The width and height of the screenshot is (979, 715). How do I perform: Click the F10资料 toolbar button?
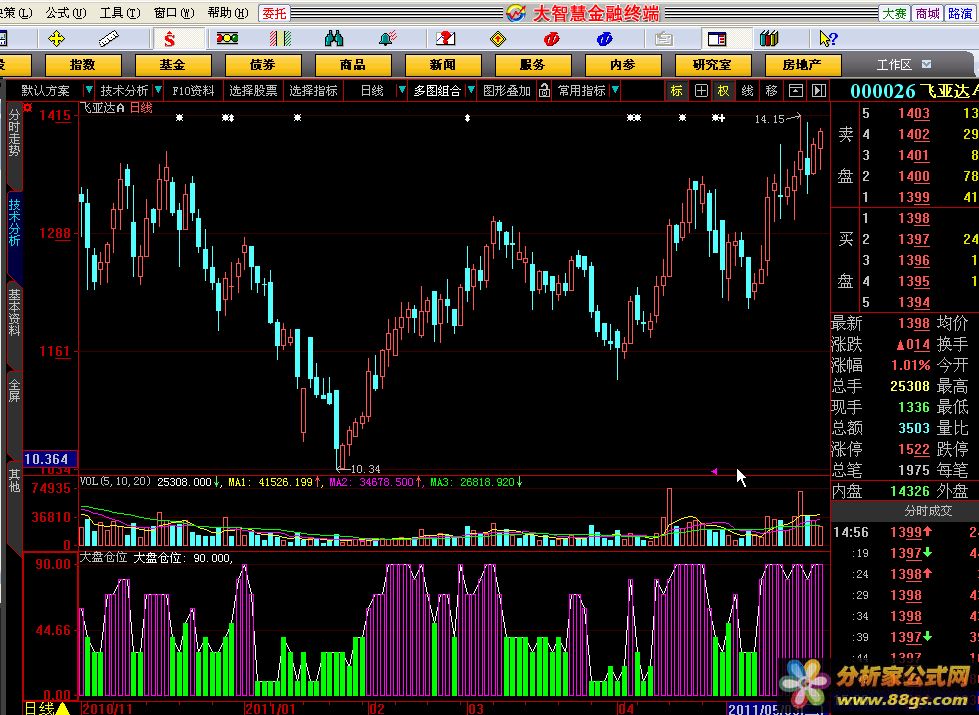coord(193,91)
